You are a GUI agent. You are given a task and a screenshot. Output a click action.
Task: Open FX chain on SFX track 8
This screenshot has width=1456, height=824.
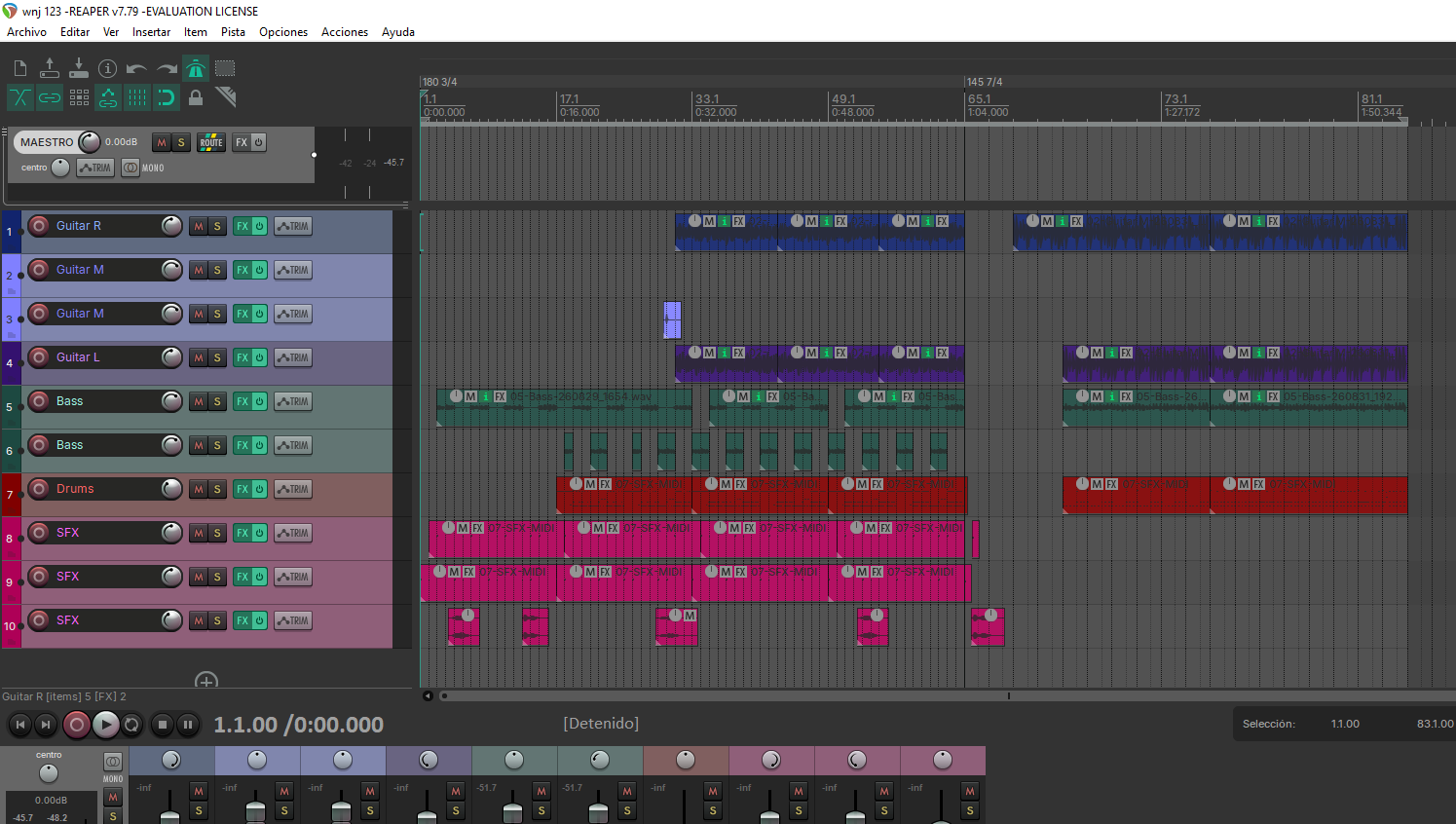[243, 533]
